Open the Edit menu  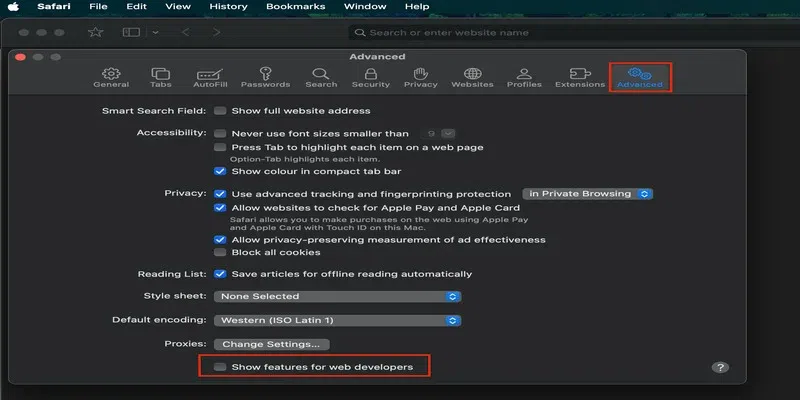click(136, 7)
